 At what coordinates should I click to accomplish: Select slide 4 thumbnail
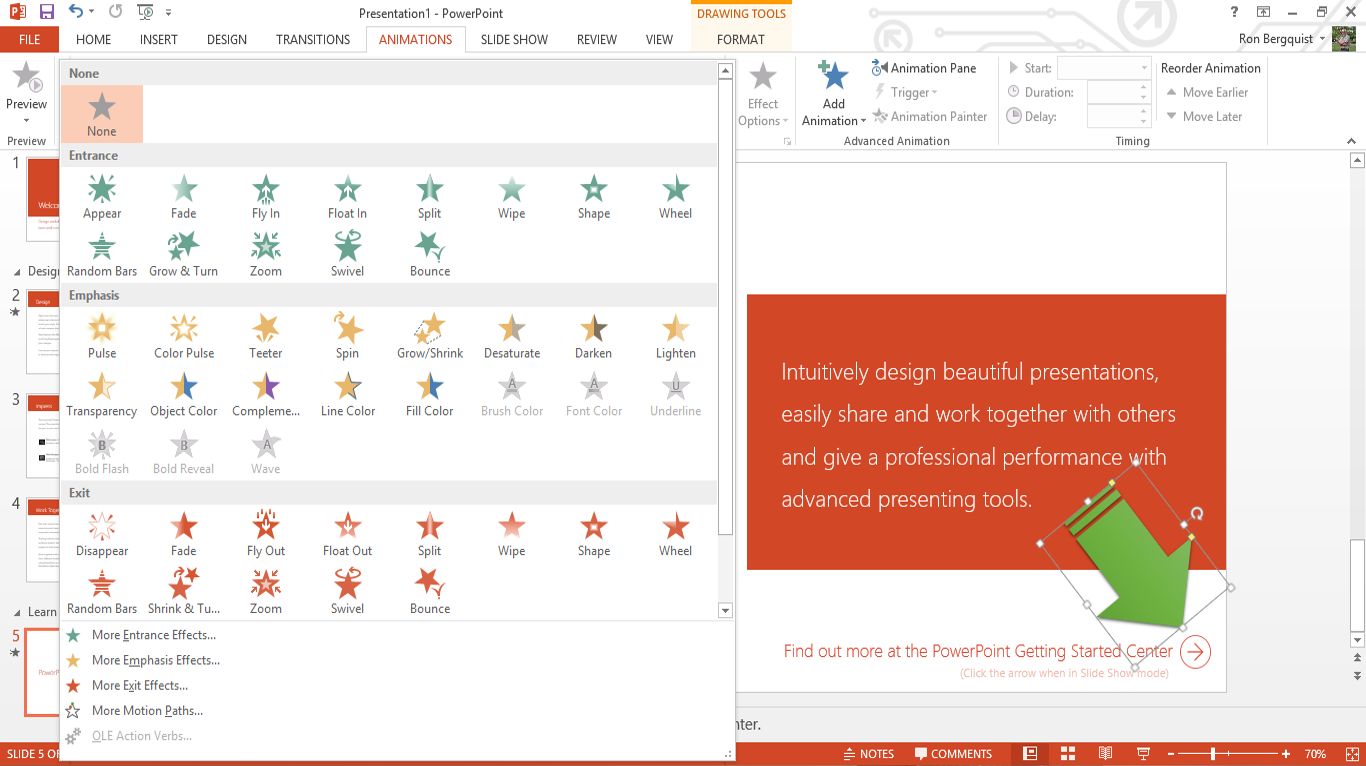click(42, 539)
